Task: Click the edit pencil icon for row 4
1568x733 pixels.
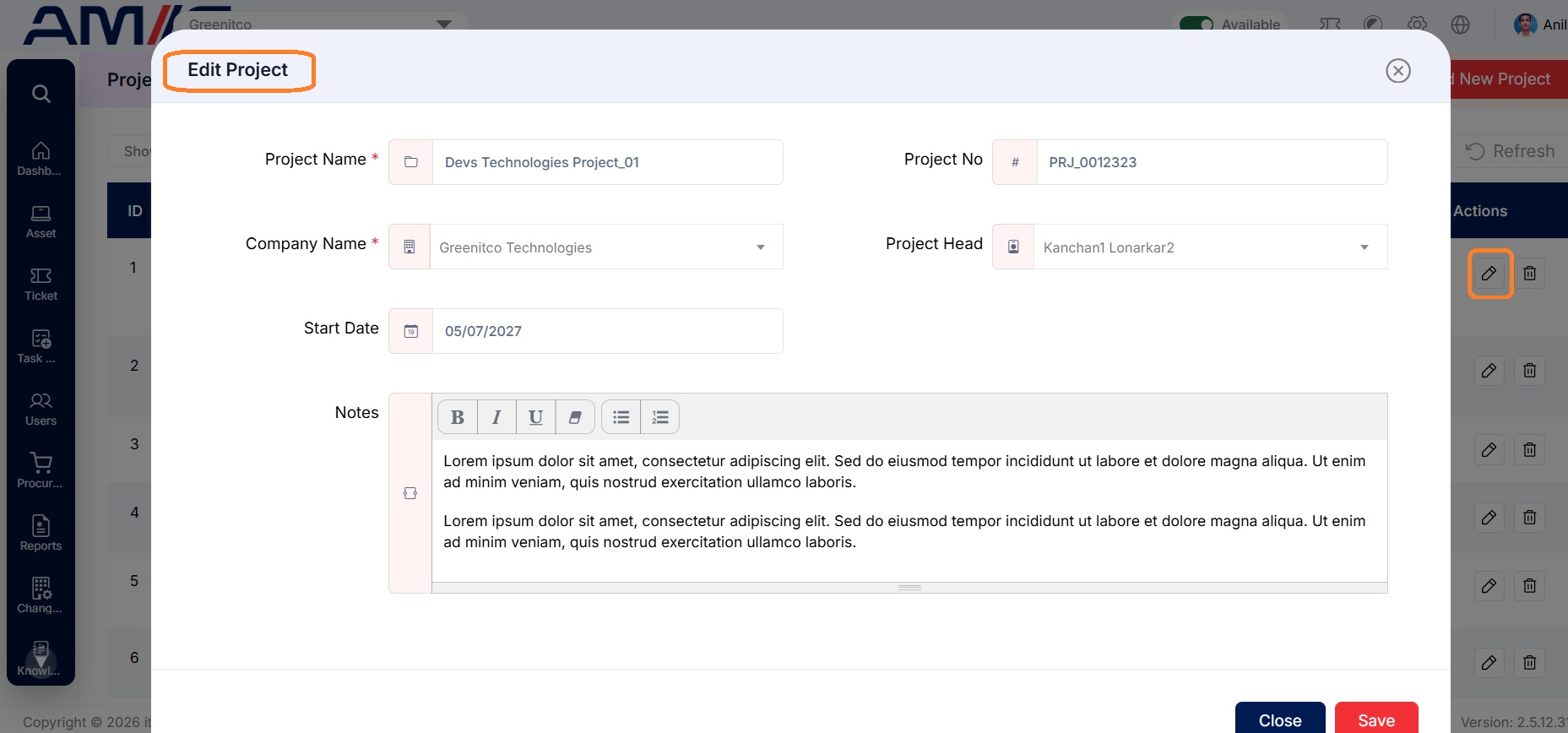Action: point(1489,518)
